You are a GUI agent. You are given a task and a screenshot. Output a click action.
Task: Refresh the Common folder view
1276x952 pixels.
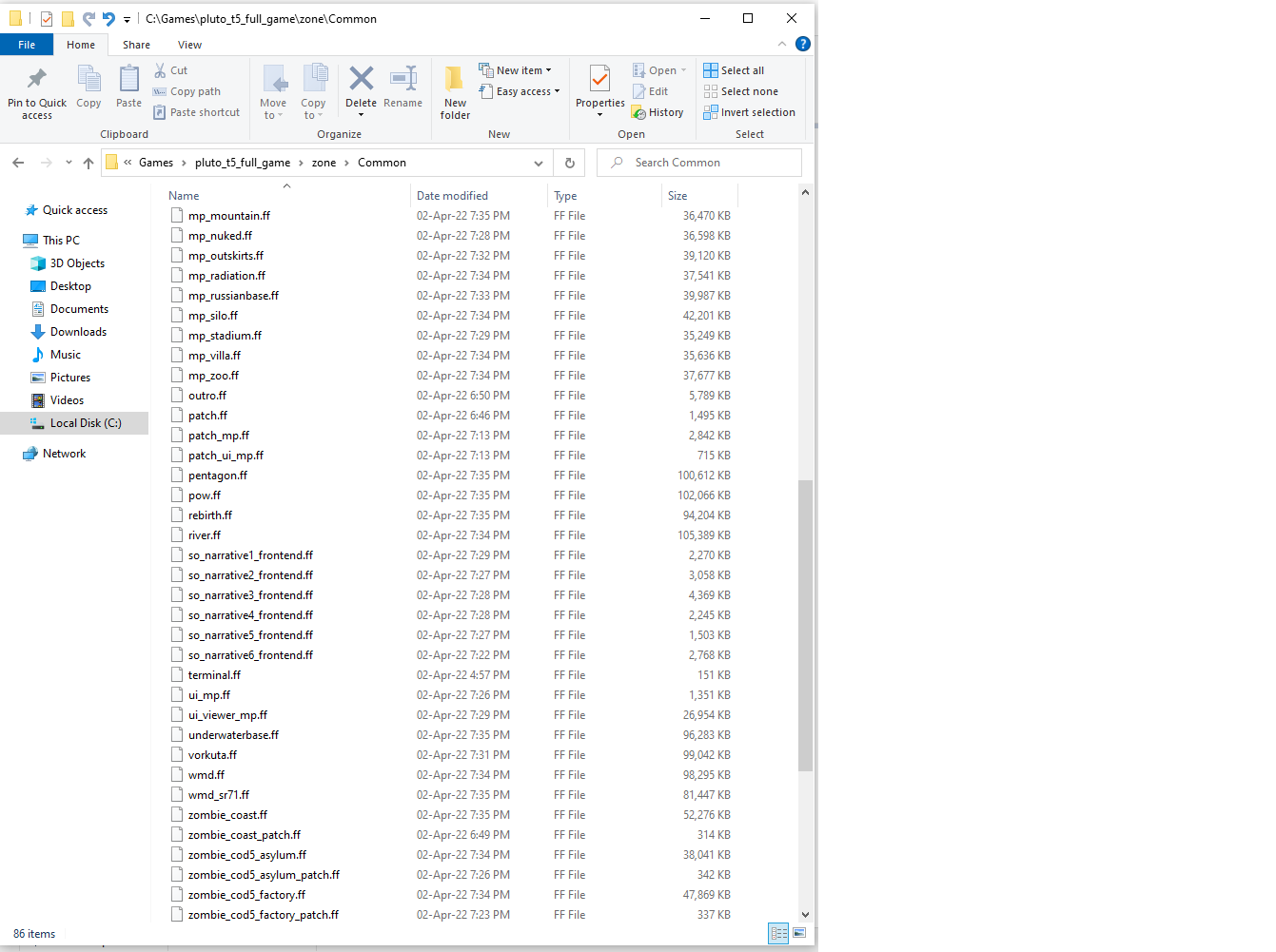pos(570,163)
